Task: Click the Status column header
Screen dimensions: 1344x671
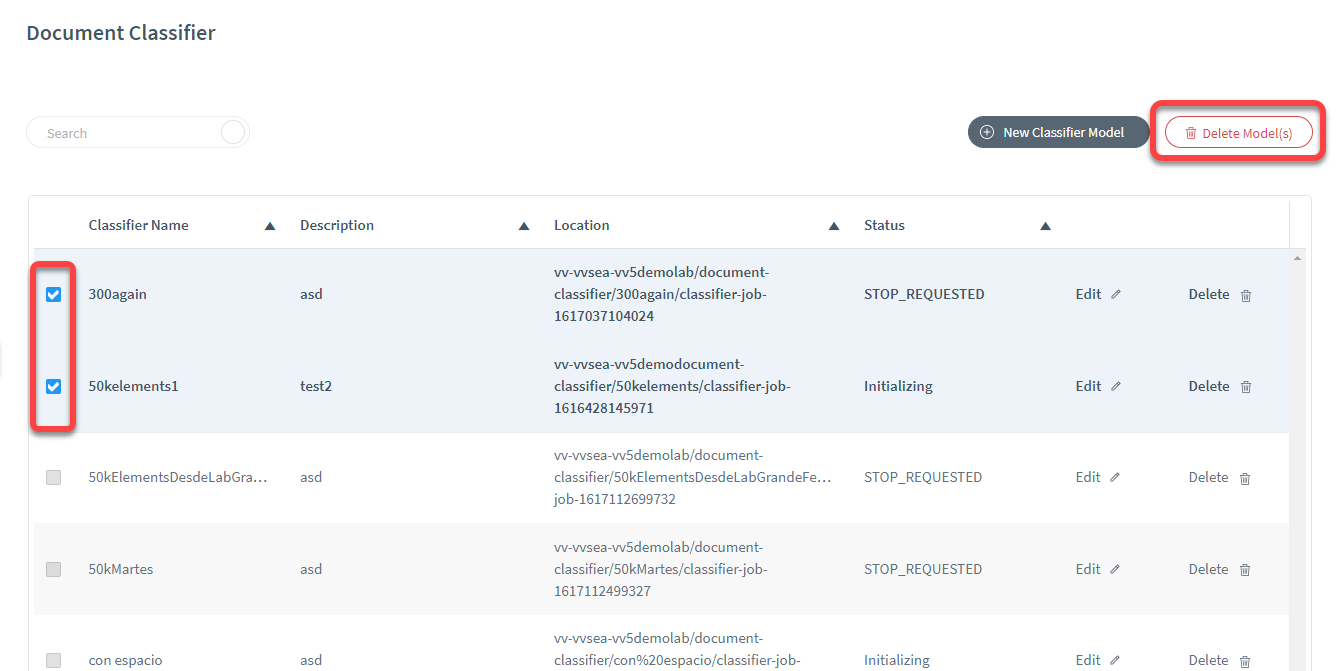Action: click(884, 225)
